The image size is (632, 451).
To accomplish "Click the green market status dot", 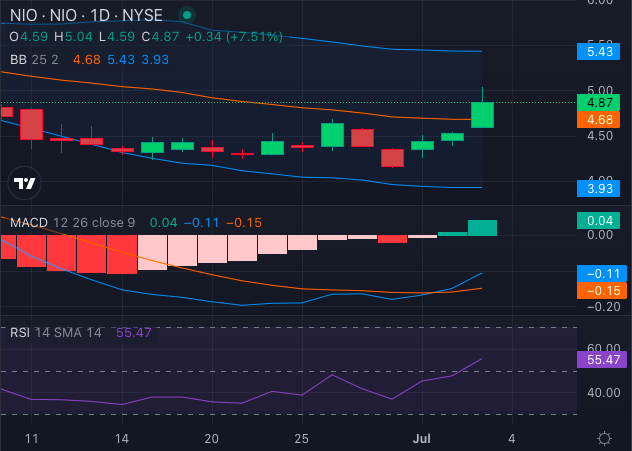I will [187, 15].
